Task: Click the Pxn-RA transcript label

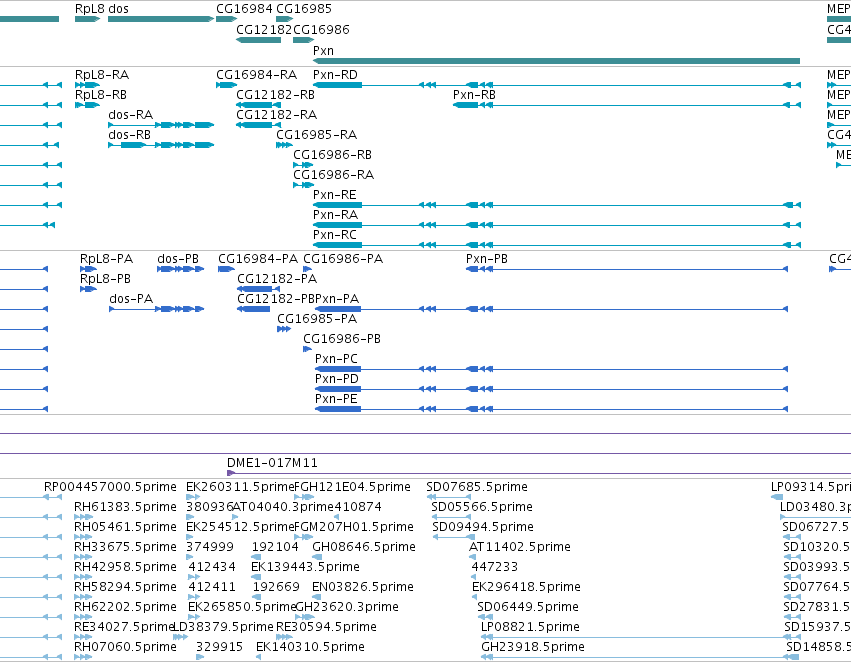Action: click(x=336, y=215)
